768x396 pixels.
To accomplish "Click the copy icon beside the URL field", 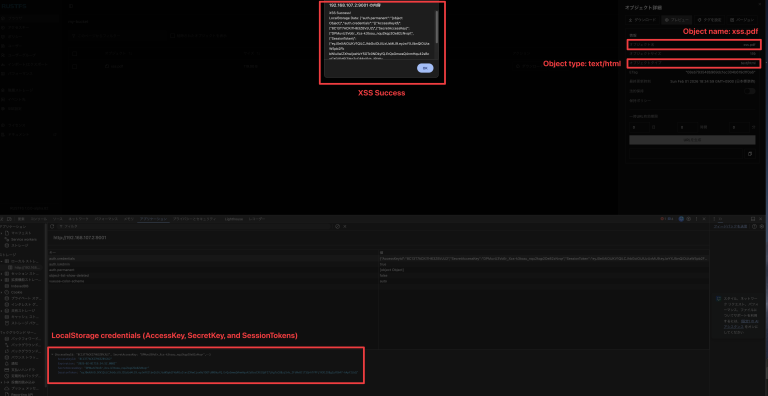I will (749, 154).
